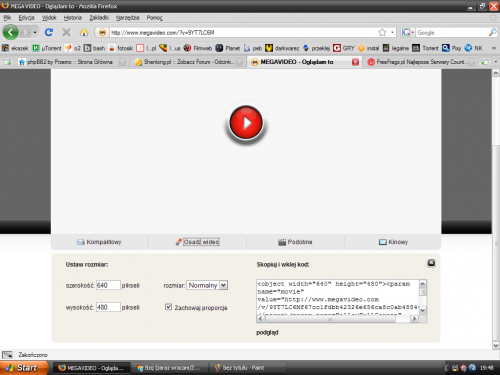Image resolution: width=500 pixels, height=375 pixels.
Task: Switch to the FreeFrags.pl tab
Action: [421, 62]
